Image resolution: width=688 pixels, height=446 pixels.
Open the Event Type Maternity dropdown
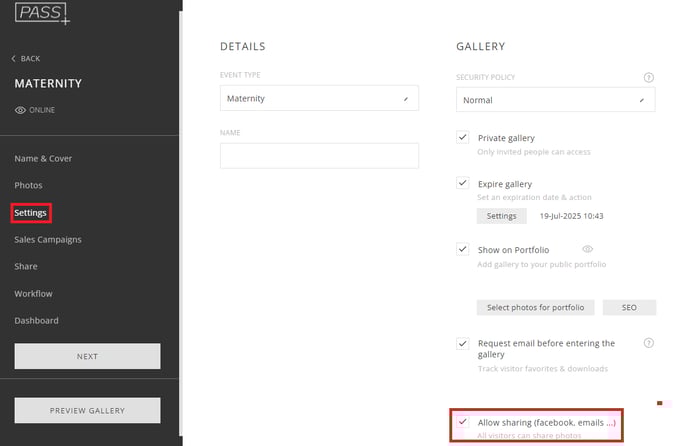click(x=319, y=98)
